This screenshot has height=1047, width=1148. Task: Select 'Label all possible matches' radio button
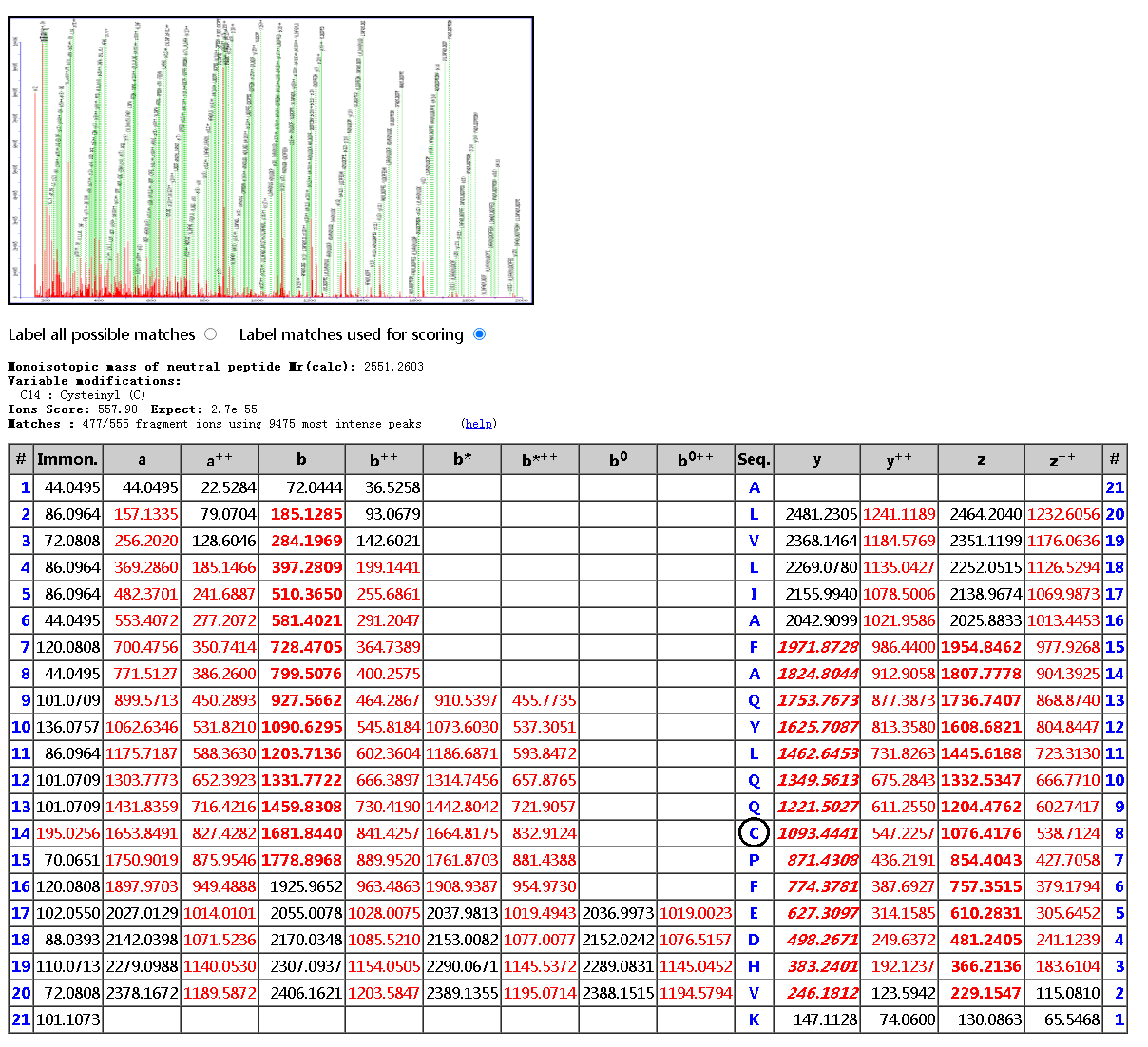pyautogui.click(x=210, y=334)
